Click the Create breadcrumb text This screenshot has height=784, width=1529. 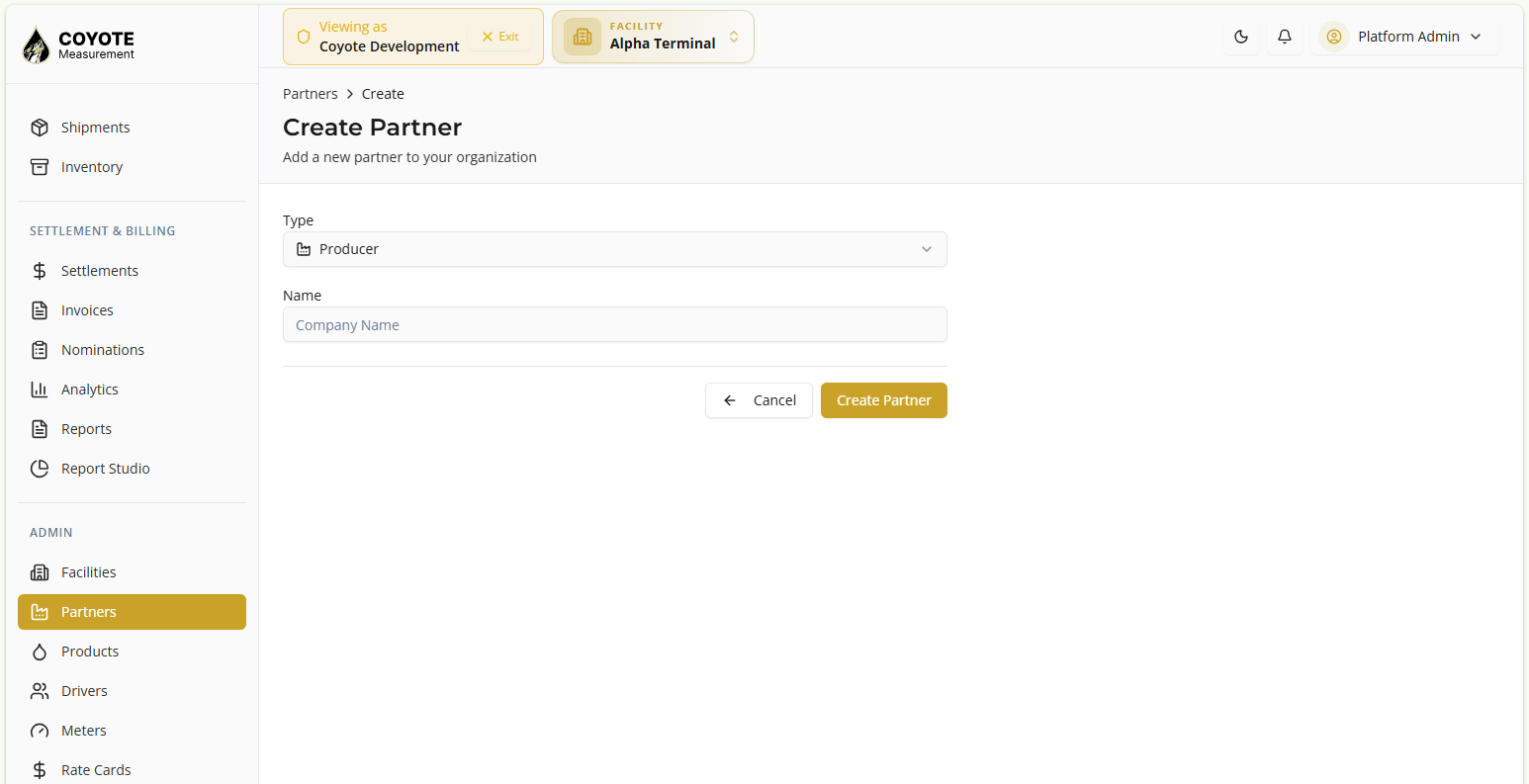click(383, 94)
